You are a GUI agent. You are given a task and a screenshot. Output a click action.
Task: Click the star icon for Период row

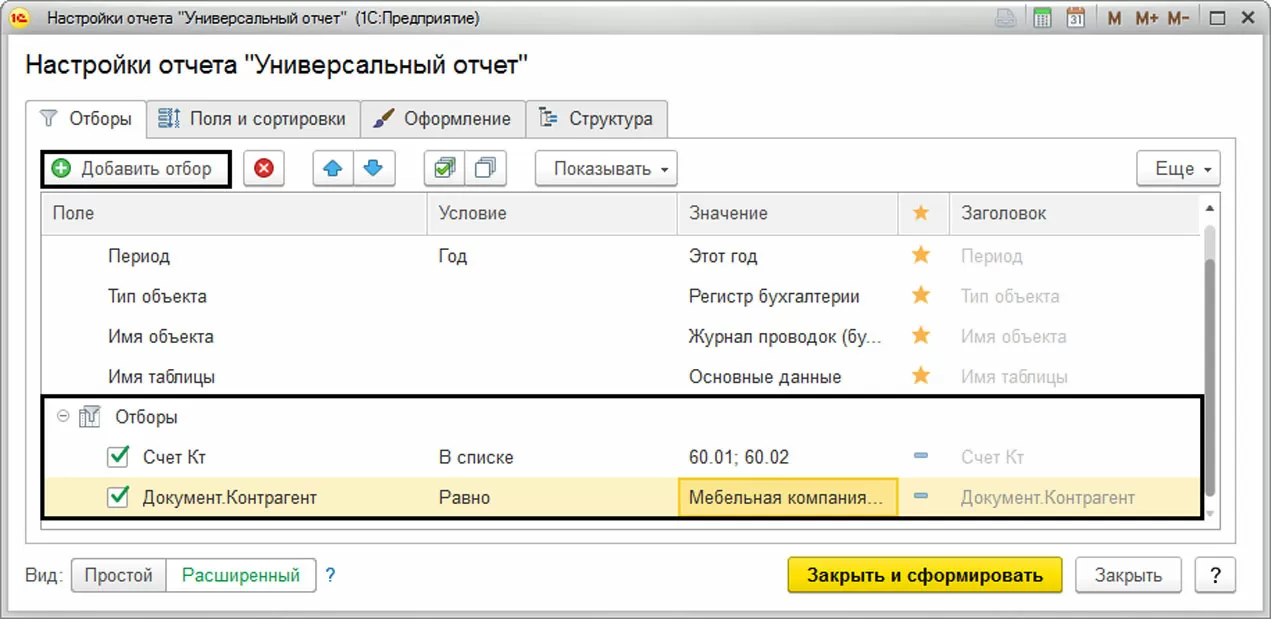point(921,256)
